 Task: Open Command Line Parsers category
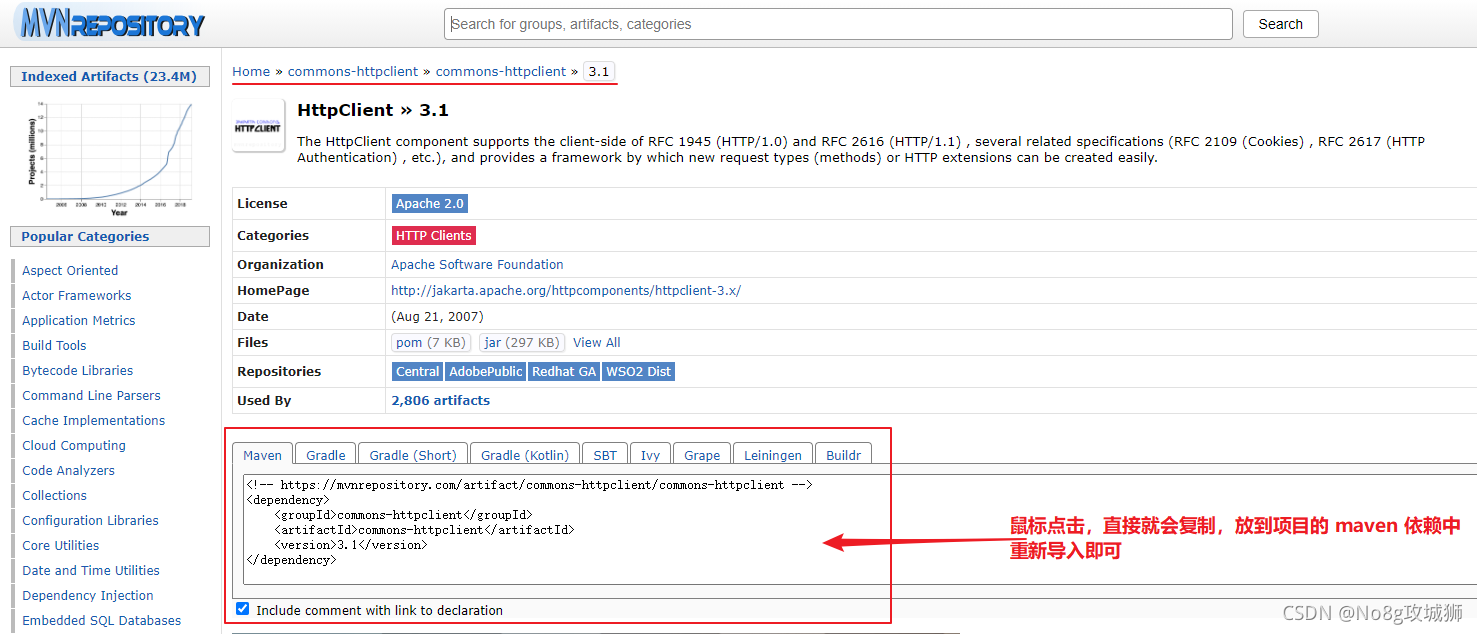point(91,395)
